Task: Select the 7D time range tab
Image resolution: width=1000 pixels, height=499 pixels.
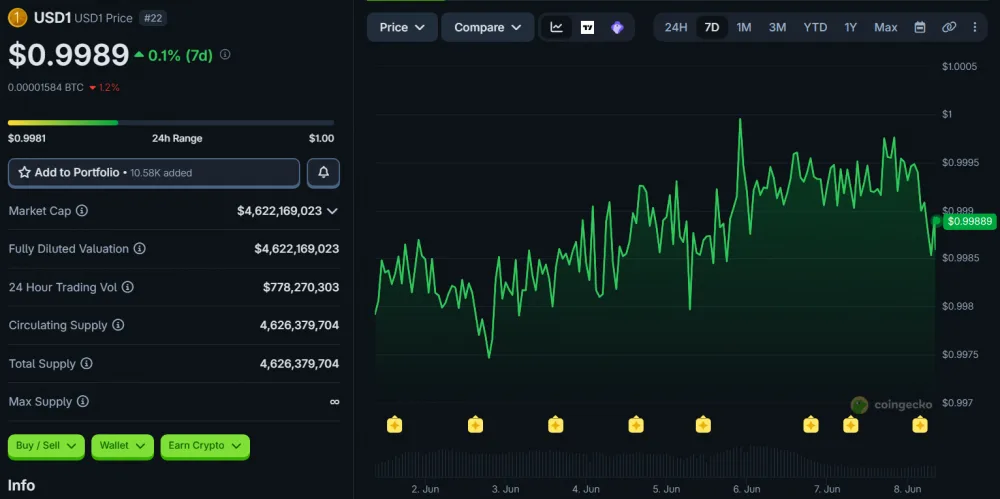Action: pyautogui.click(x=712, y=27)
